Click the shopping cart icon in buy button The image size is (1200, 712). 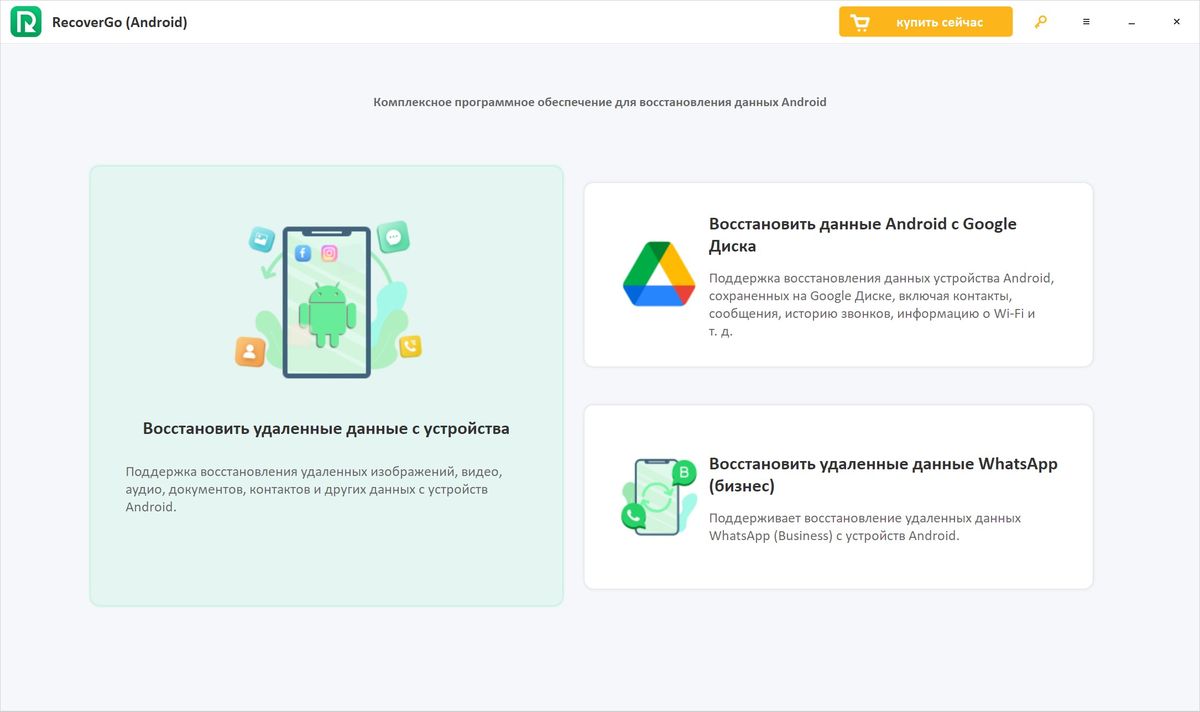pyautogui.click(x=860, y=22)
